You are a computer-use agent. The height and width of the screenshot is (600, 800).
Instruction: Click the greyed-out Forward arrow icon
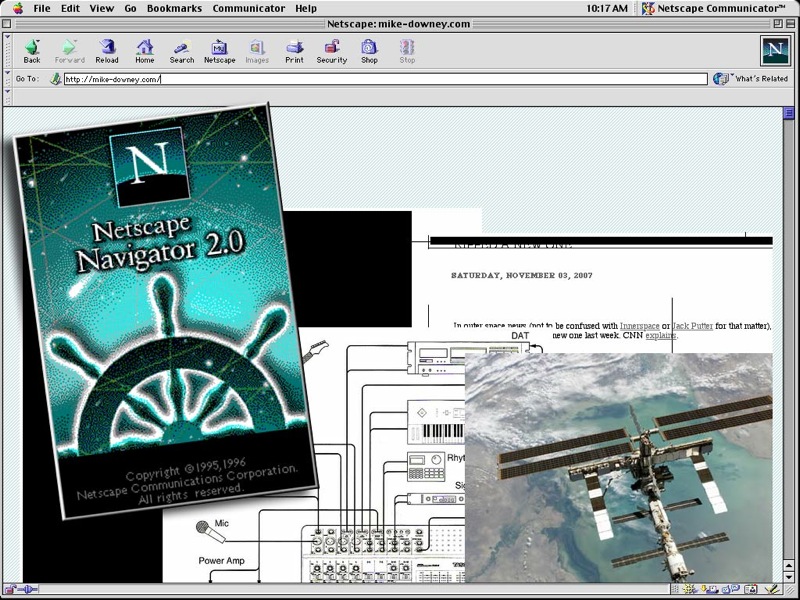click(x=69, y=47)
